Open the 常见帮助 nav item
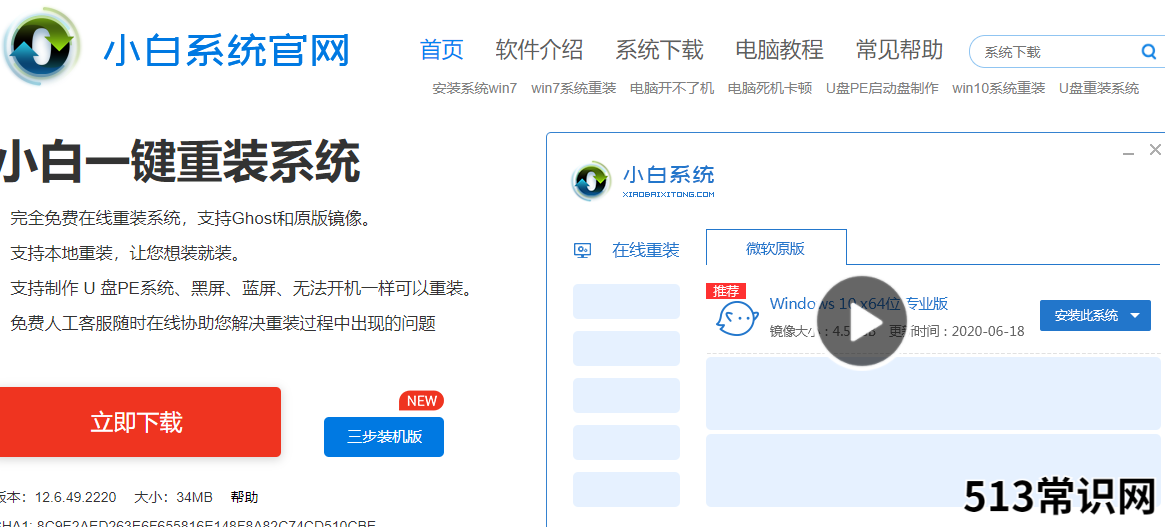This screenshot has height=527, width=1165. [899, 51]
